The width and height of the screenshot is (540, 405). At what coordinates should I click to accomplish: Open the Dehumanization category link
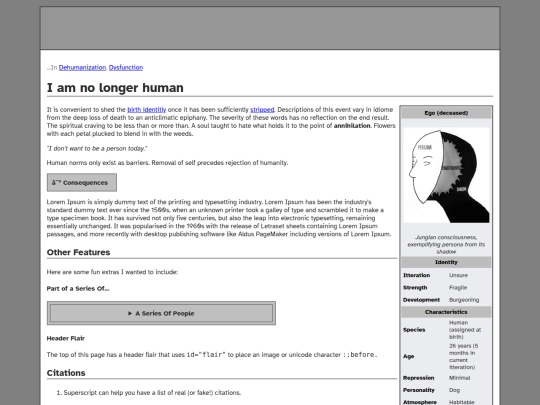(x=82, y=68)
